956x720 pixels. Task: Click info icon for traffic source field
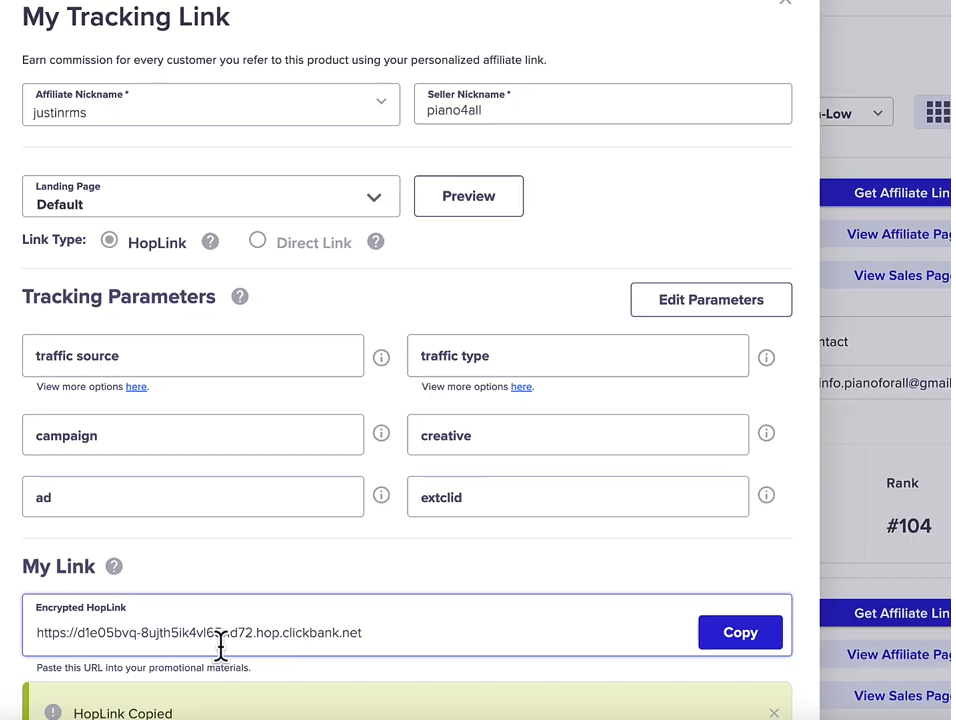(x=381, y=357)
